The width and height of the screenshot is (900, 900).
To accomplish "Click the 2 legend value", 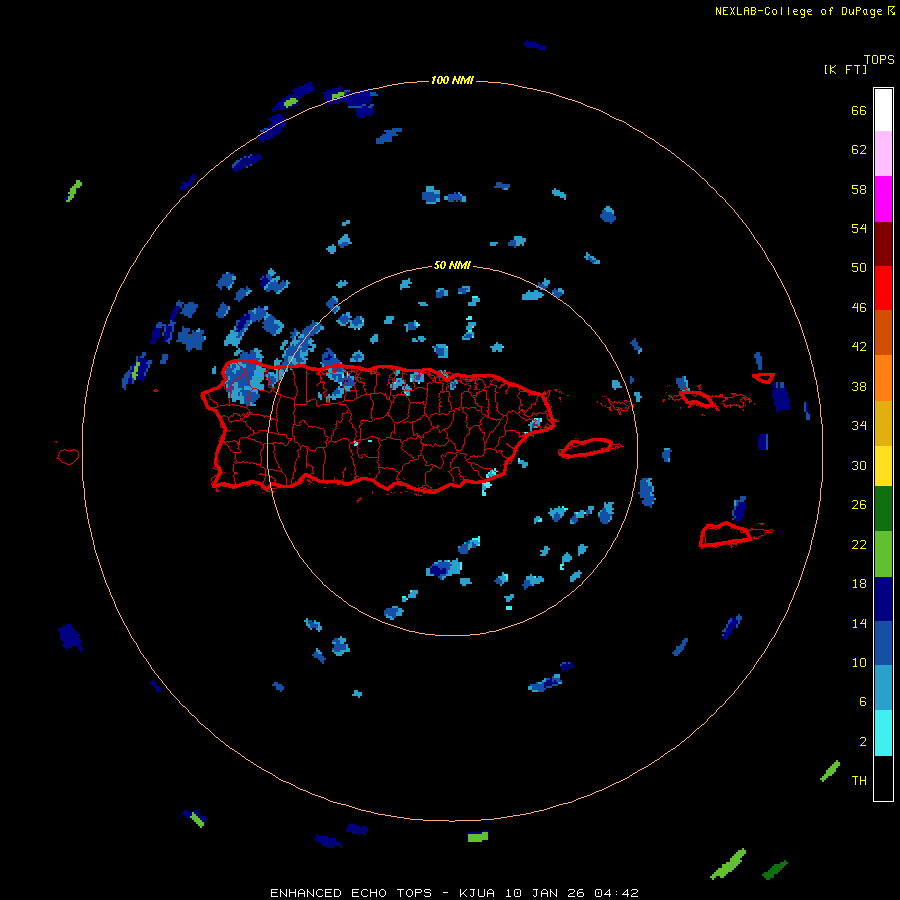I will (863, 741).
